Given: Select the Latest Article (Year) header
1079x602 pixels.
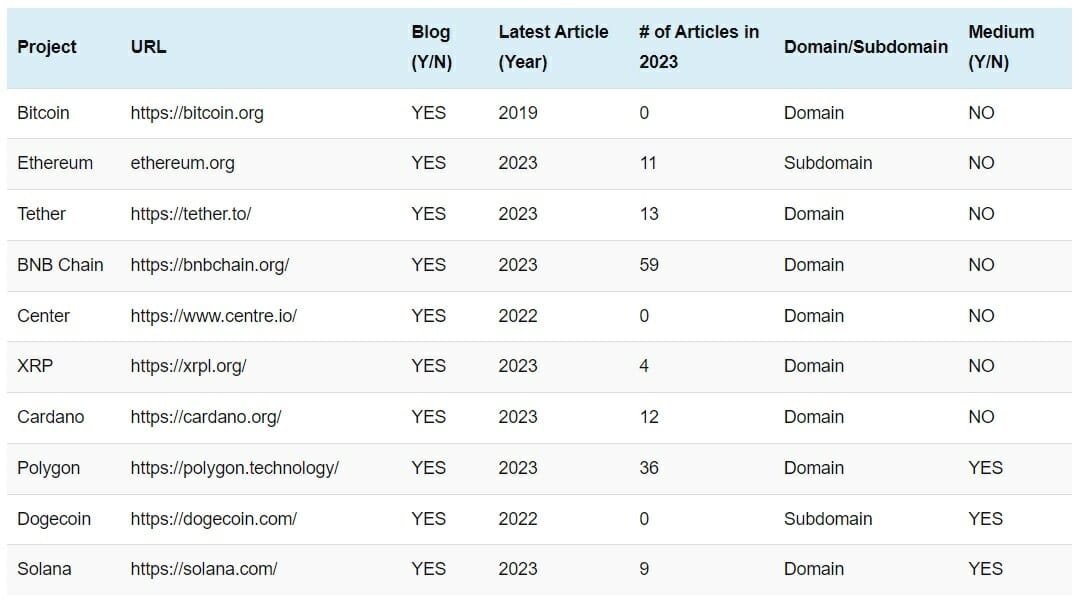Looking at the screenshot, I should (x=553, y=47).
